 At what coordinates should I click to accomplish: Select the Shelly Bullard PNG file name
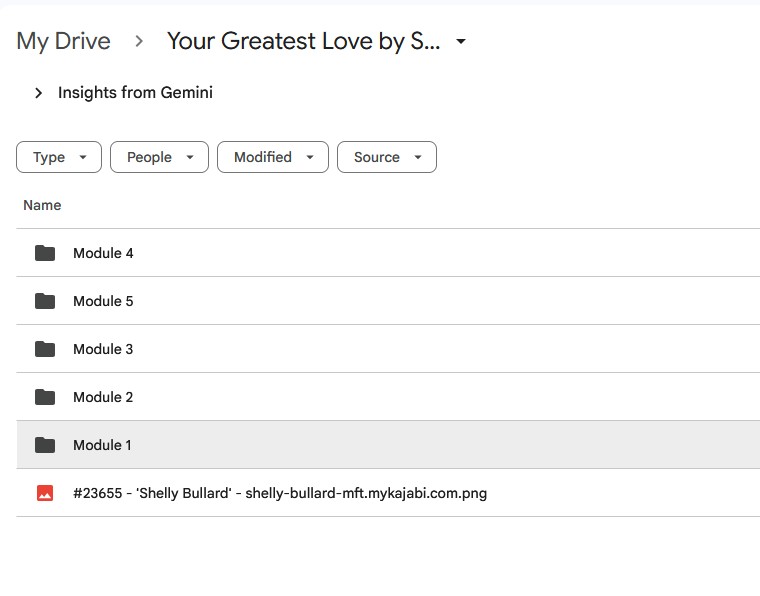coord(280,493)
